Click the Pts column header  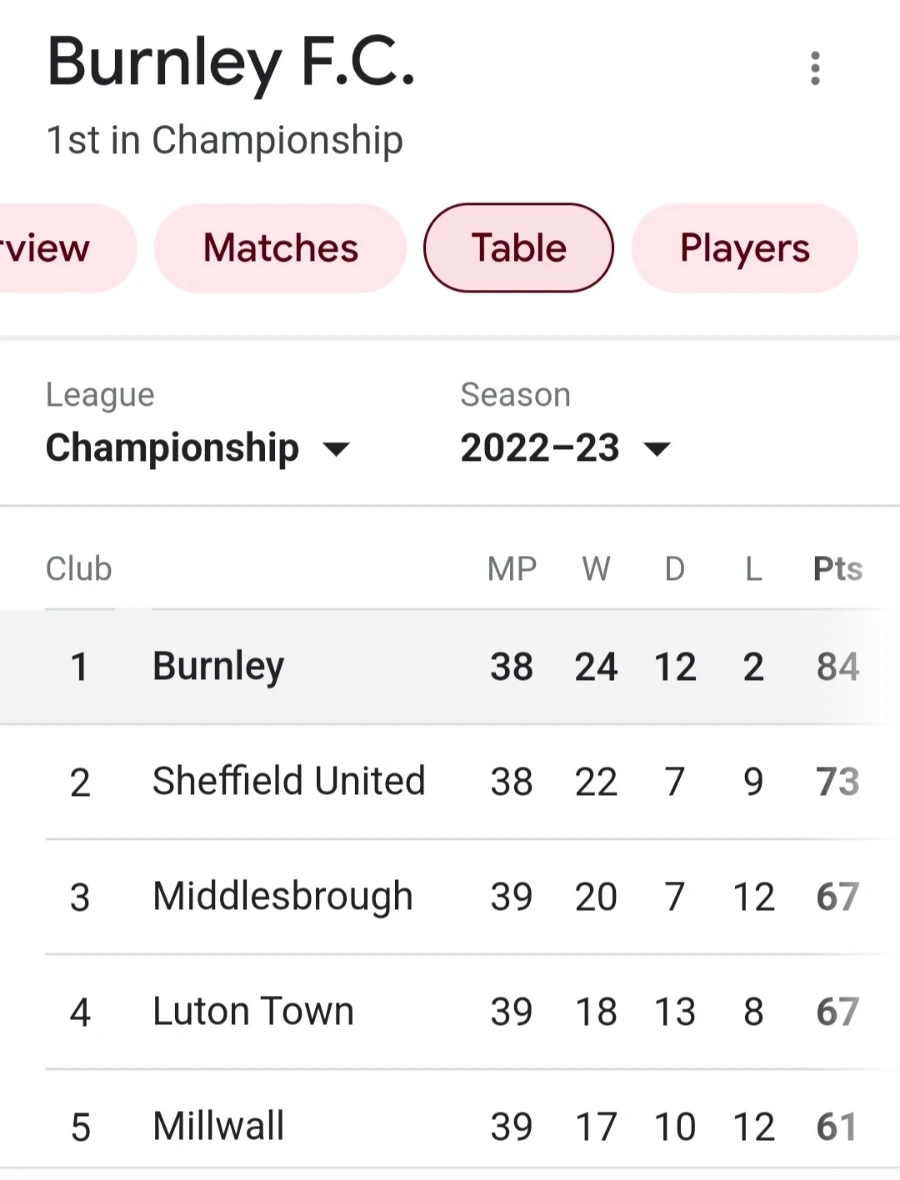click(x=837, y=569)
